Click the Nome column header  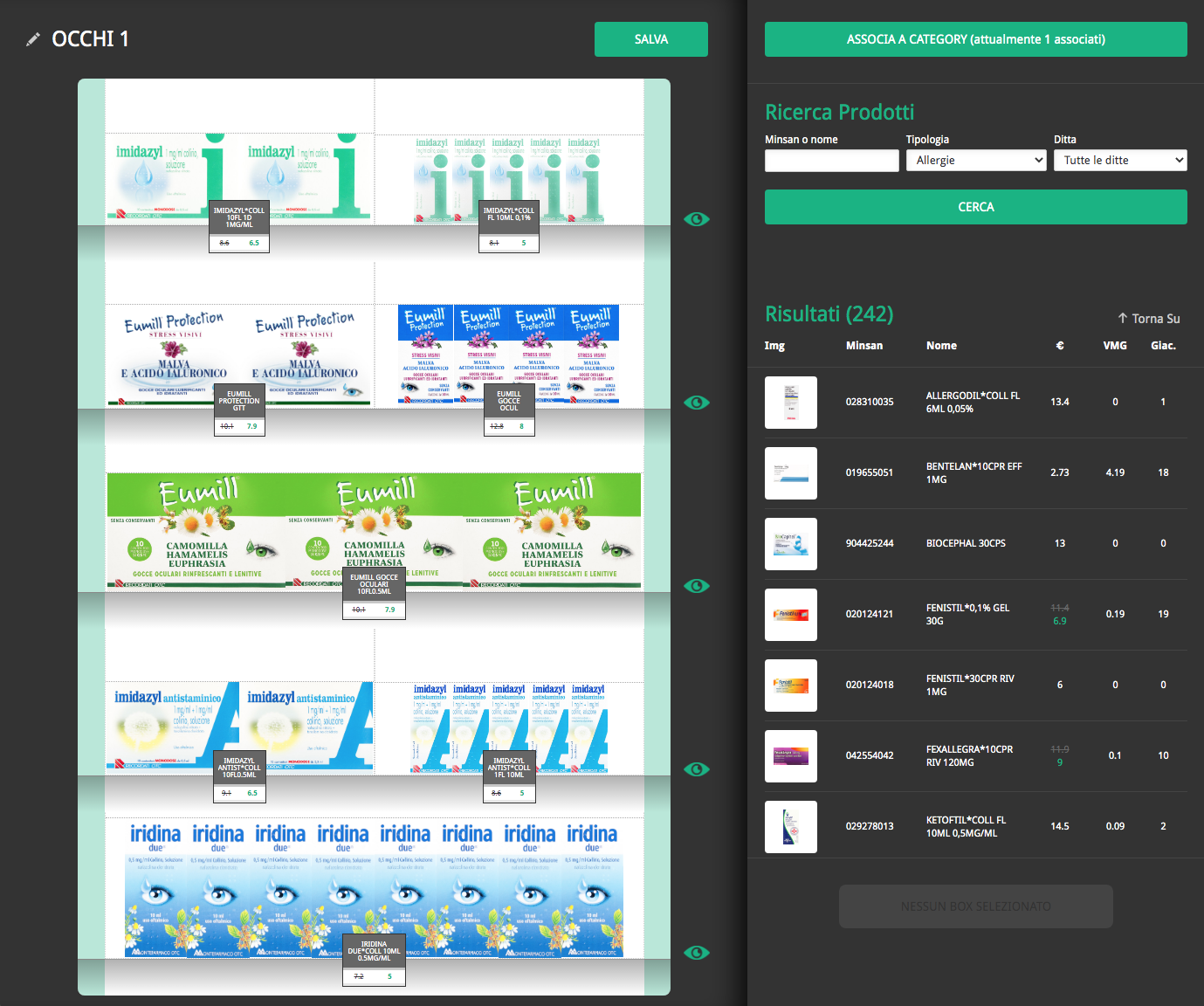click(x=941, y=346)
